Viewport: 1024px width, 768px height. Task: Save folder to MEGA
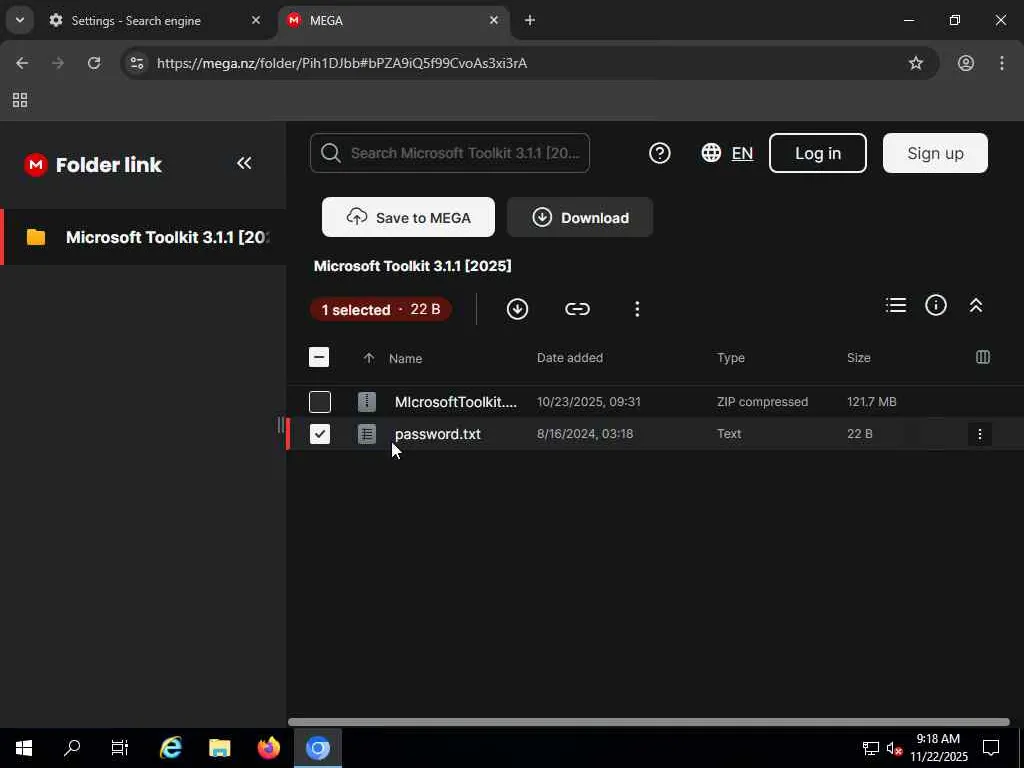tap(408, 217)
